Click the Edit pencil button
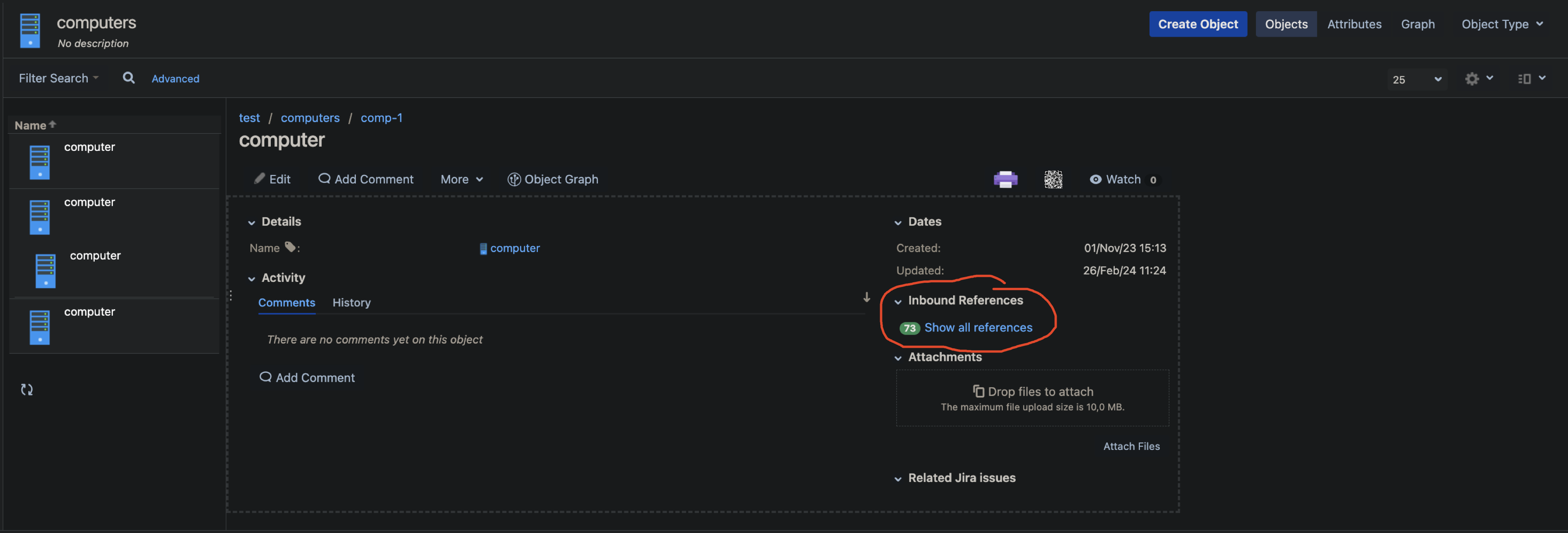Screen dimensions: 1568x533 272,180
